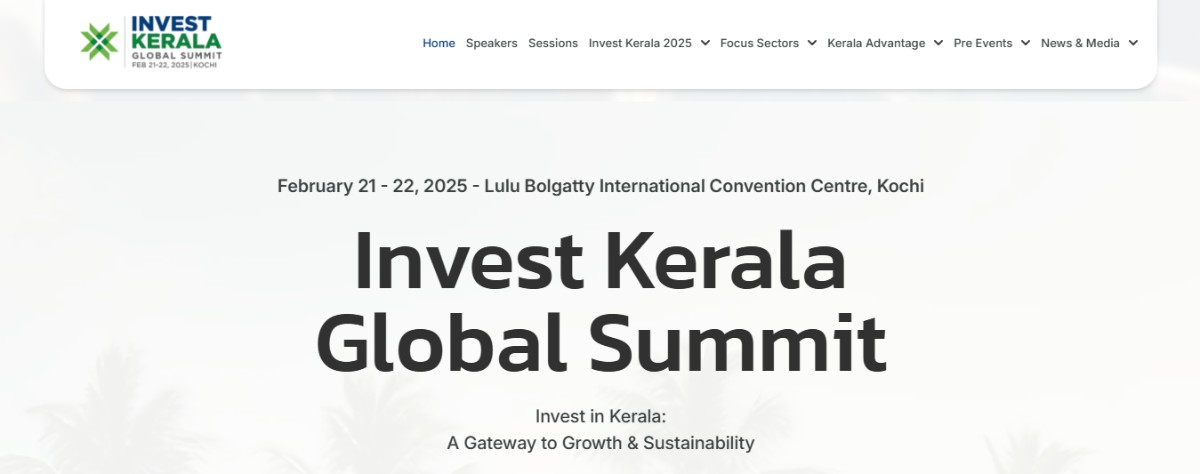Screen dimensions: 1200x474
Task: Go to the Home page link
Action: point(438,43)
